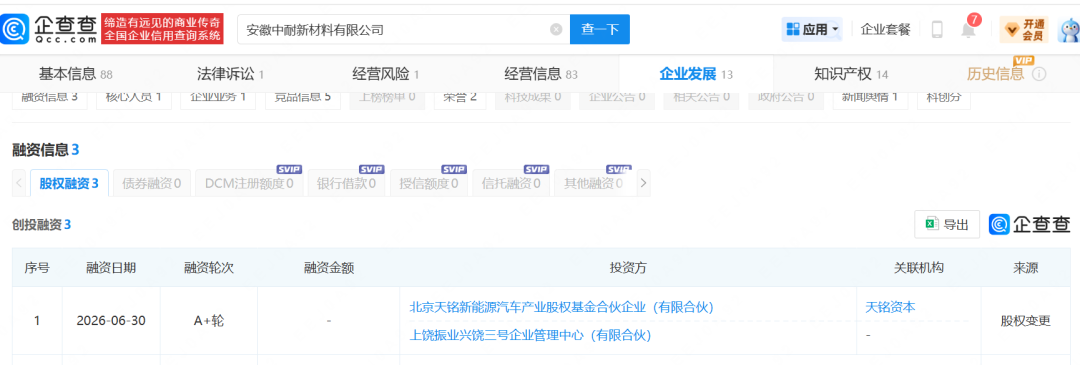Click the 融资信息 3 section heading

[46, 149]
